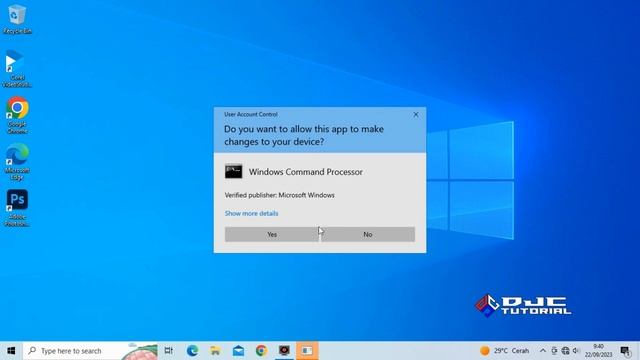Click No in the User Account Control dialog
This screenshot has height=360, width=640.
coord(368,234)
